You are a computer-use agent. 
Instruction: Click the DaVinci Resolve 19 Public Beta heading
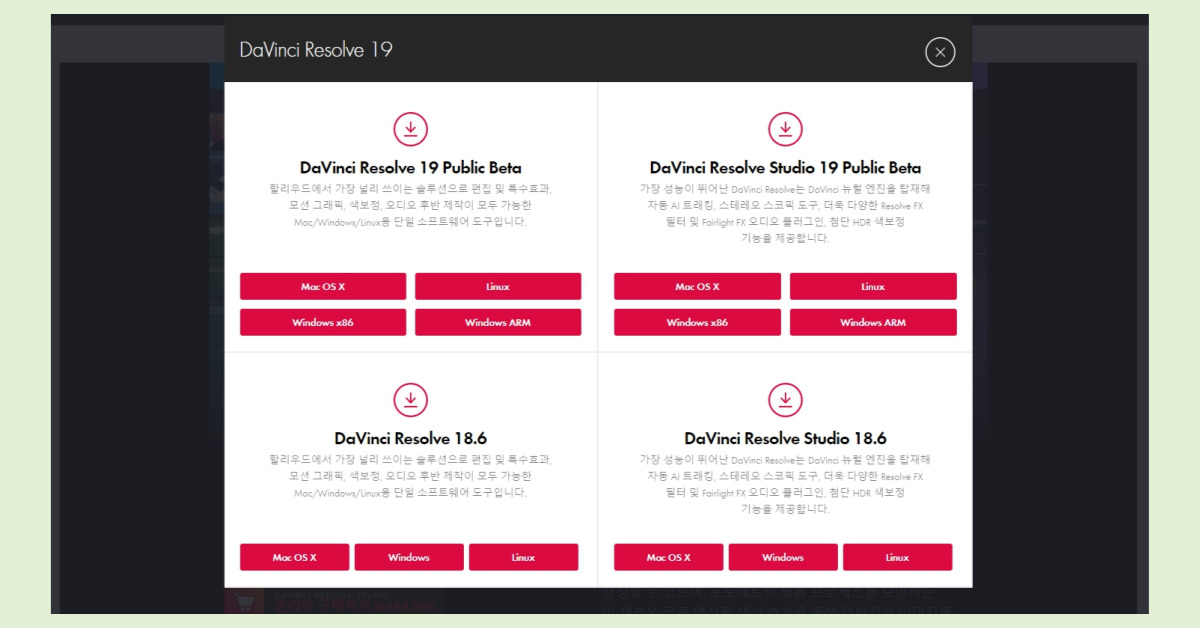pos(410,168)
